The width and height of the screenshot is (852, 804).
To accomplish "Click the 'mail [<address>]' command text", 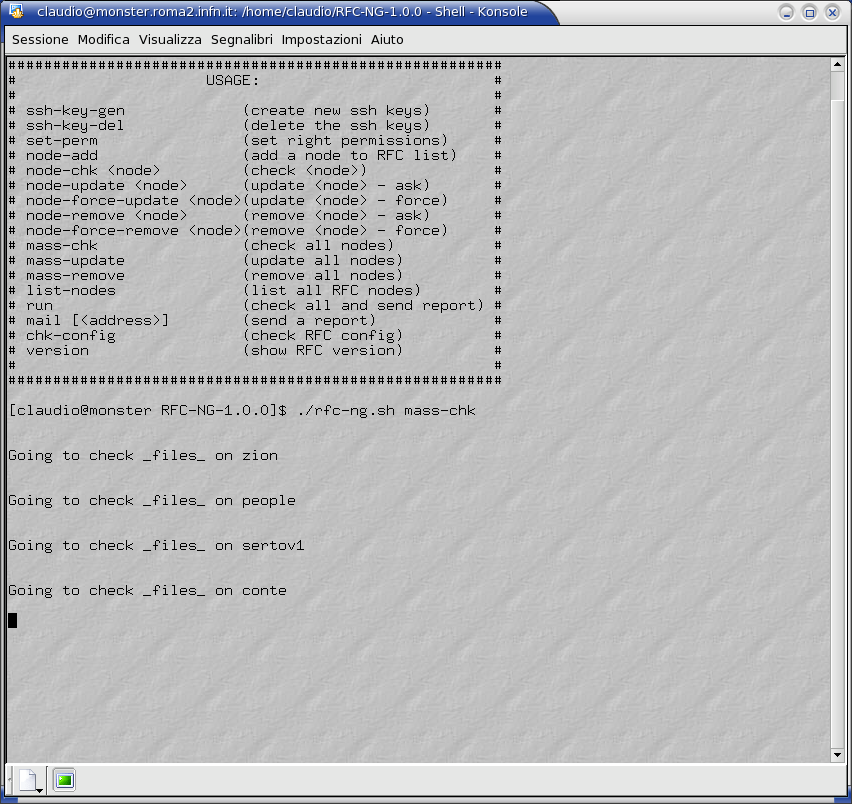I will click(x=98, y=321).
